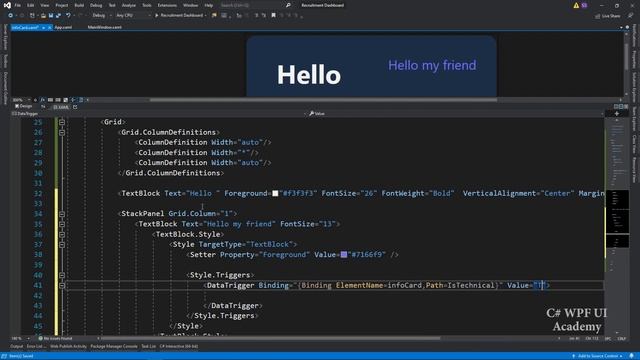The height and width of the screenshot is (360, 640).
Task: Click the code editor horizontal scrollbar
Action: 271,338
